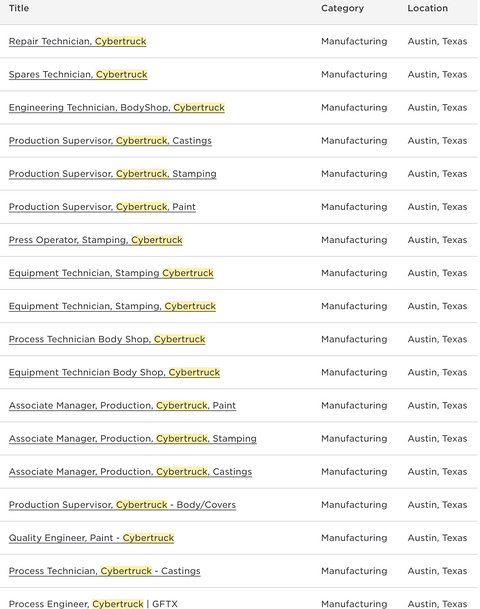Open Equipment Technician Body Shop, Cybertruck link
The image size is (480, 609).
click(x=114, y=372)
